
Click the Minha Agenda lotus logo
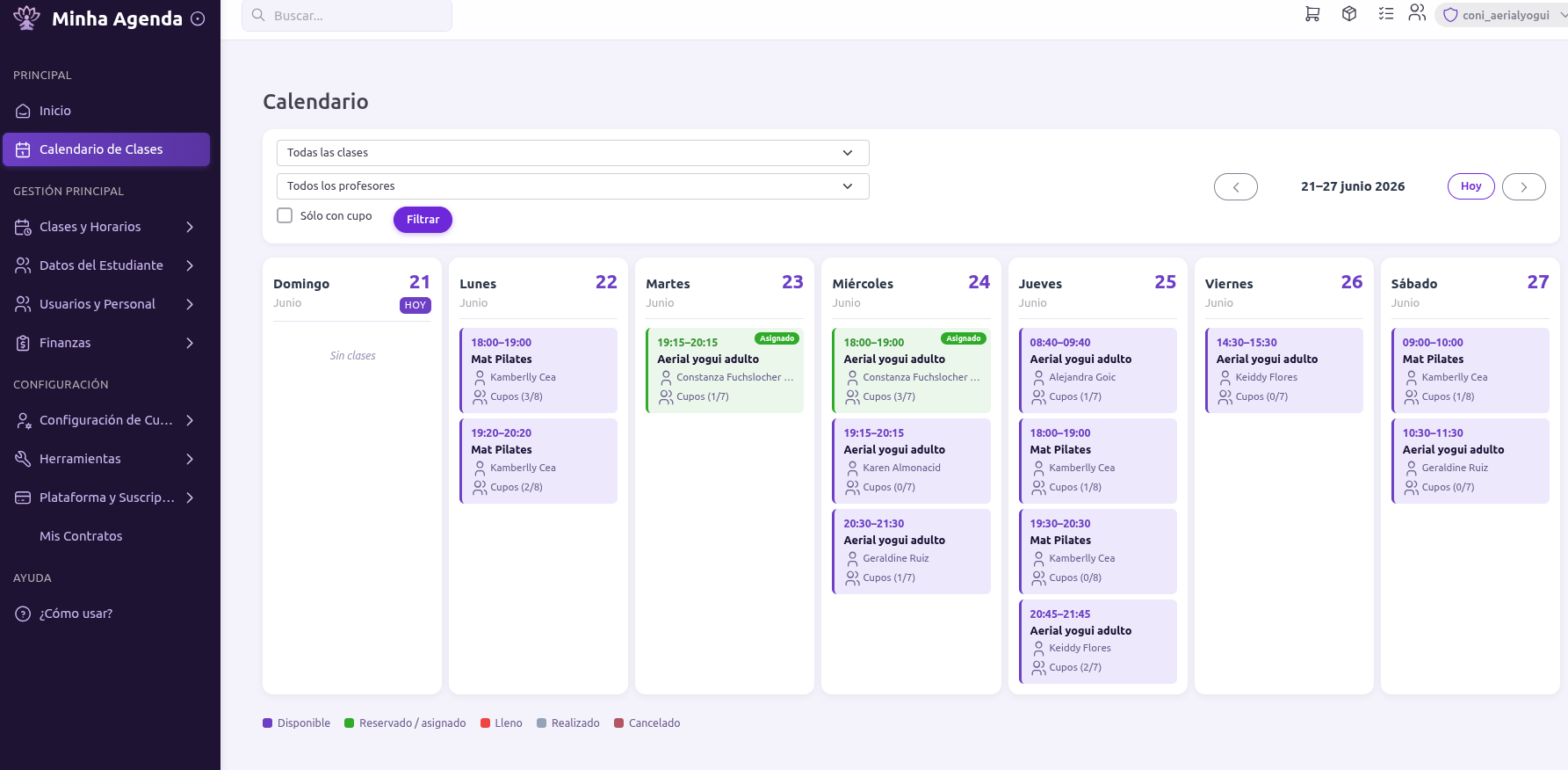[27, 18]
